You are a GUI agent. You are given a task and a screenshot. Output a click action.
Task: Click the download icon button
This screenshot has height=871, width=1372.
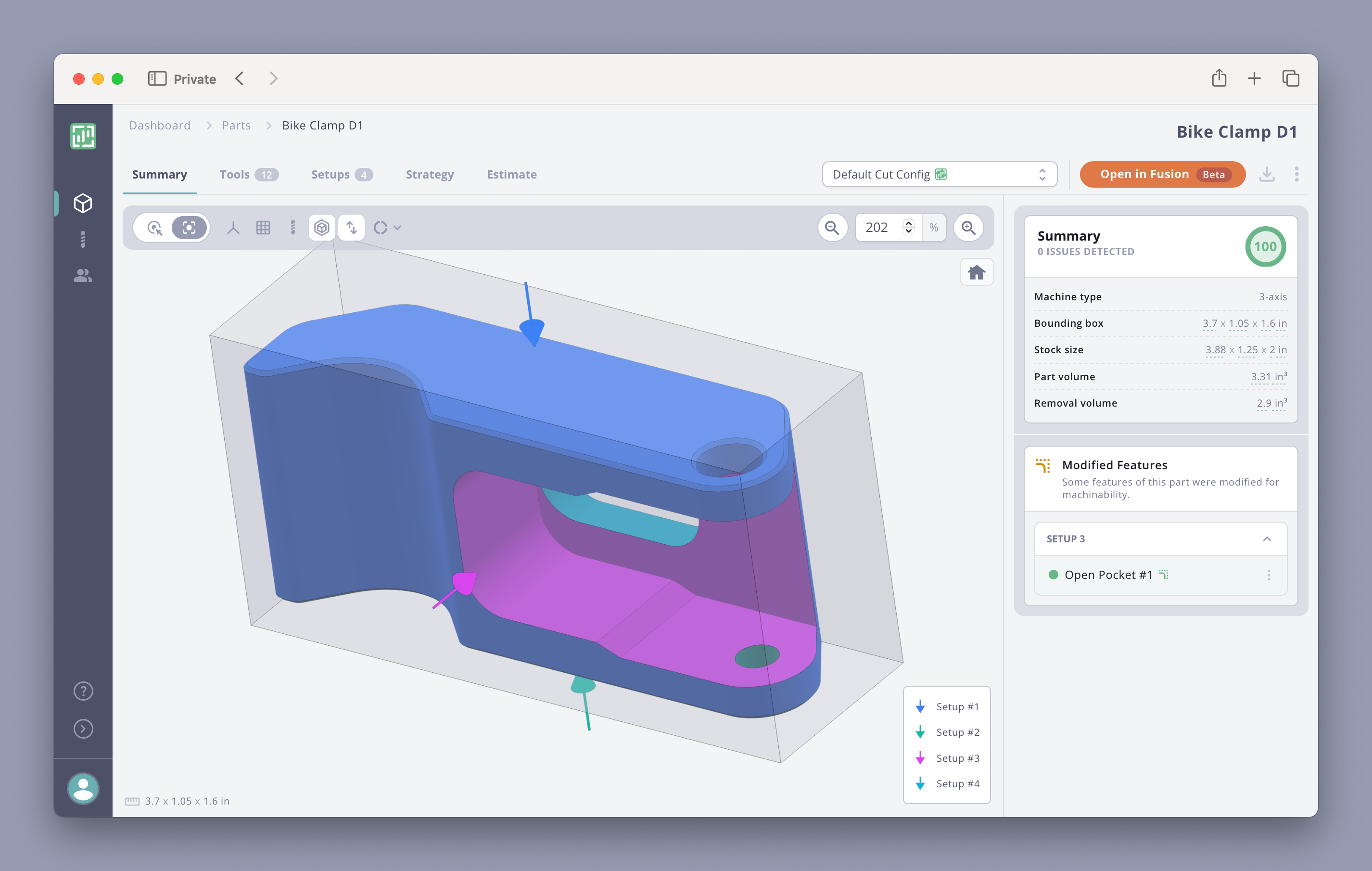pyautogui.click(x=1267, y=174)
